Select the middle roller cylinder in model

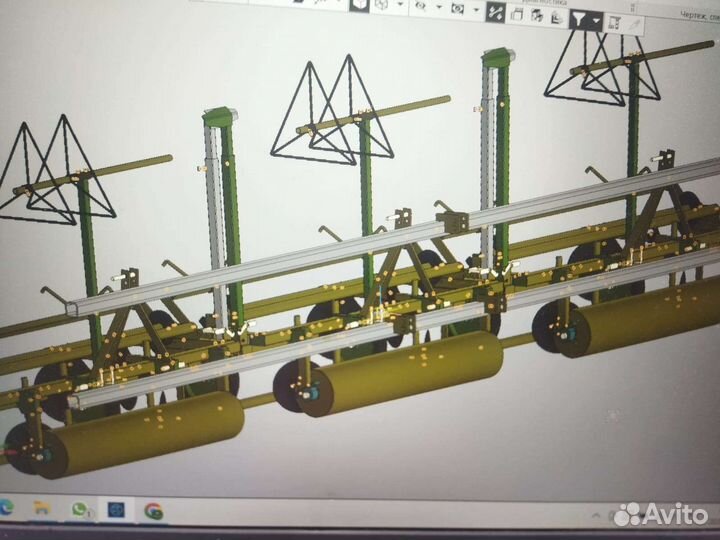pyautogui.click(x=399, y=374)
